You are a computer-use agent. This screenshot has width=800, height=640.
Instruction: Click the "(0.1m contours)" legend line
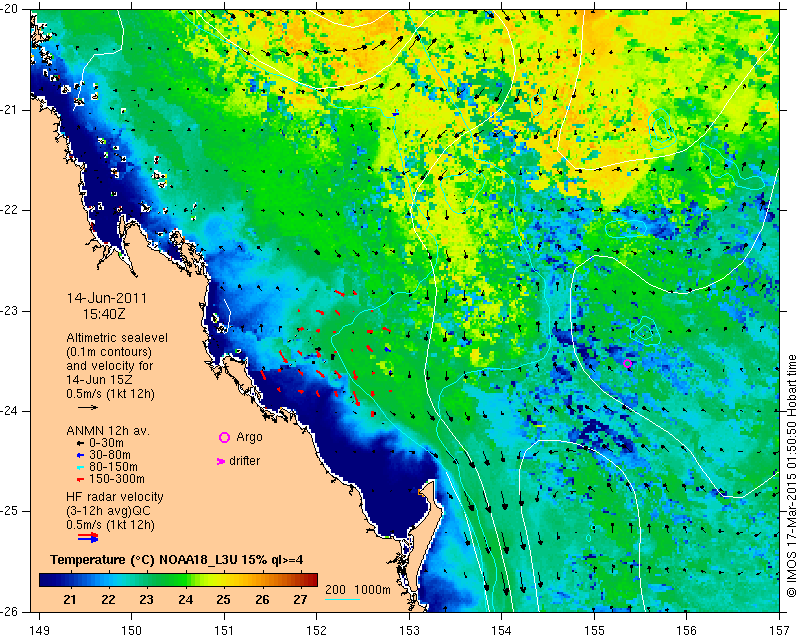coord(109,352)
